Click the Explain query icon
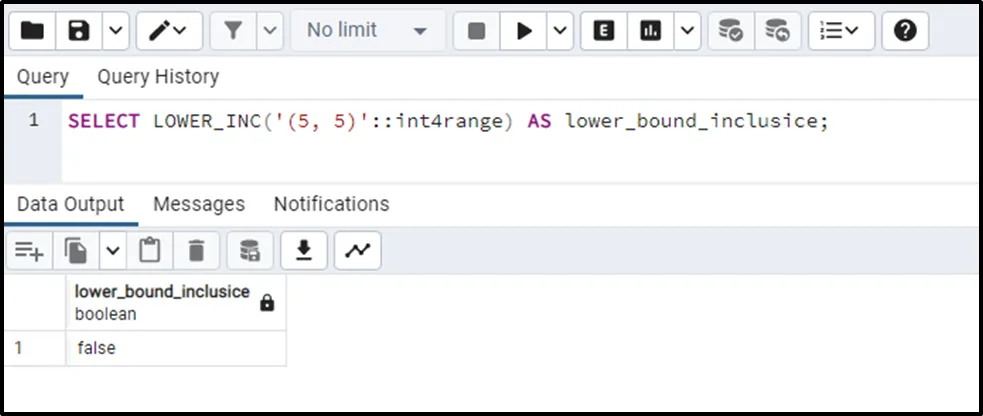 coord(604,31)
